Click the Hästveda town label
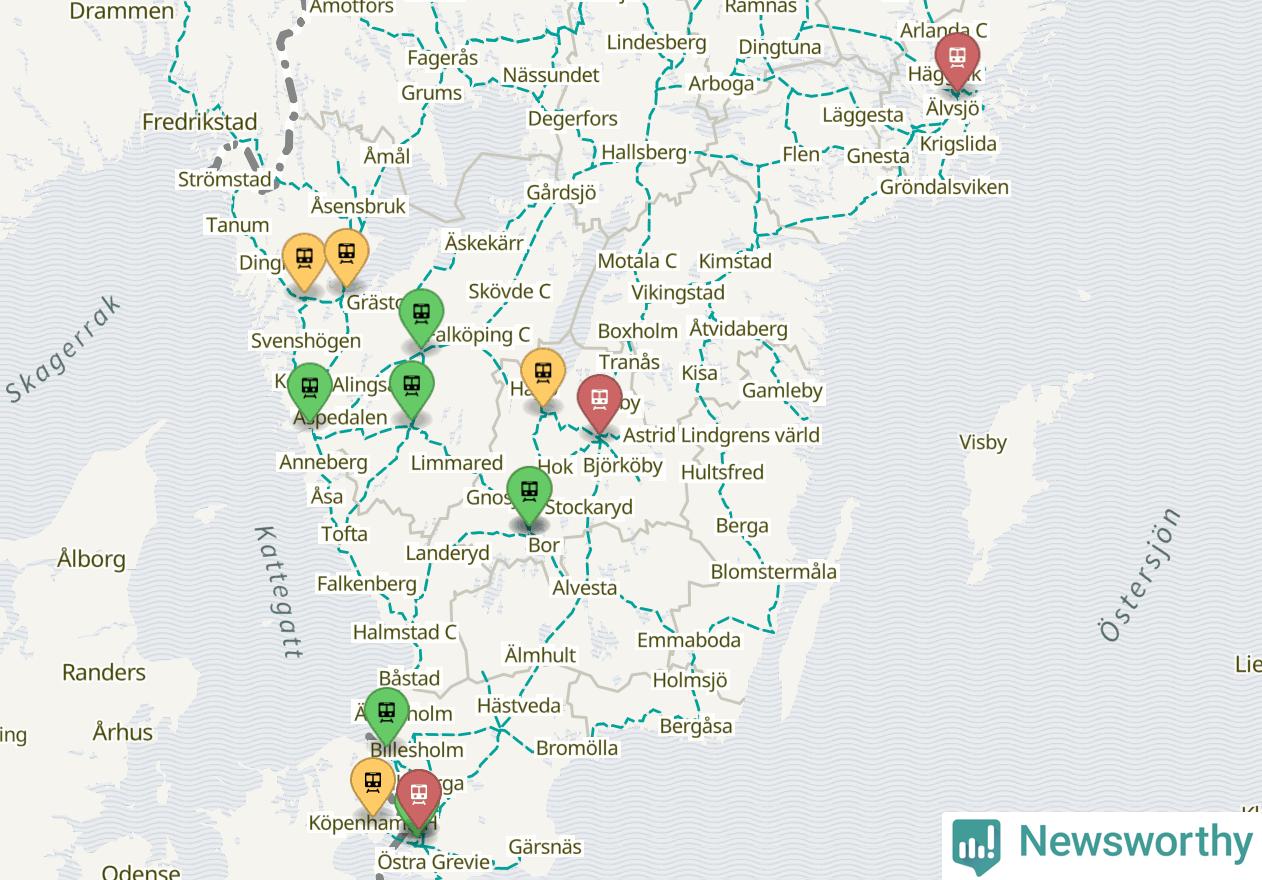The width and height of the screenshot is (1262, 880). click(519, 705)
